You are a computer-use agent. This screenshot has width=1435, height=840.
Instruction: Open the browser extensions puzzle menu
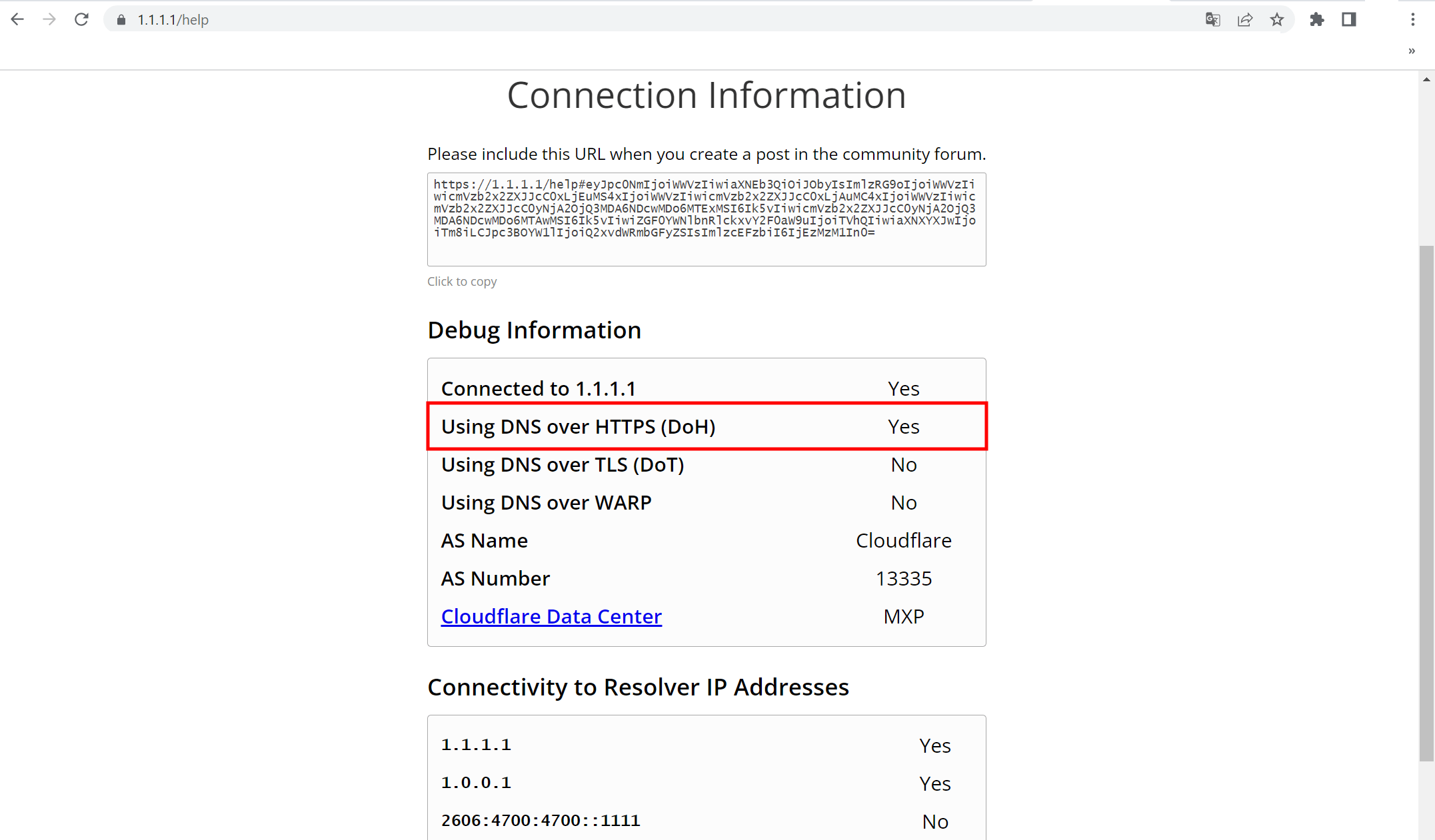point(1317,20)
